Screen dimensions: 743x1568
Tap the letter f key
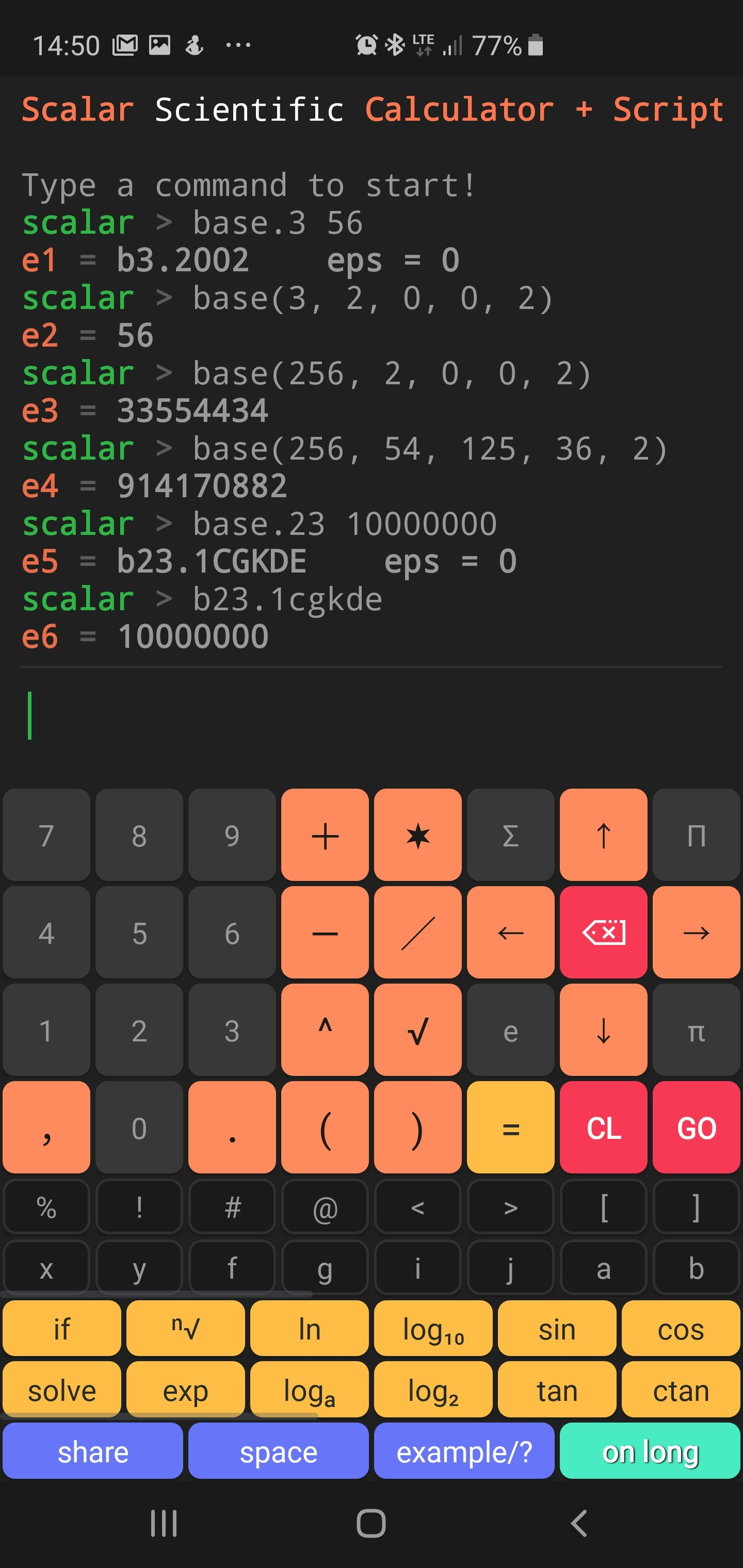coord(232,1267)
